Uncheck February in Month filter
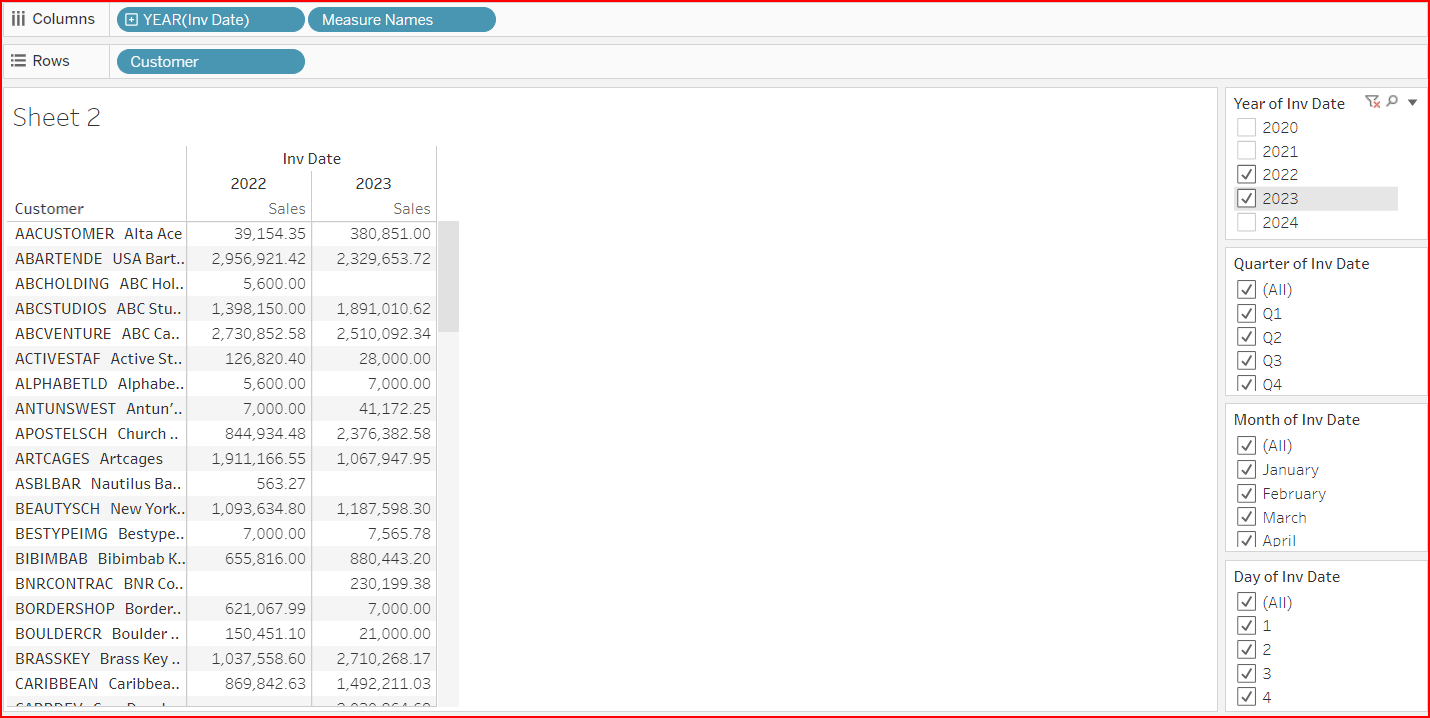The image size is (1430, 718). click(x=1246, y=494)
